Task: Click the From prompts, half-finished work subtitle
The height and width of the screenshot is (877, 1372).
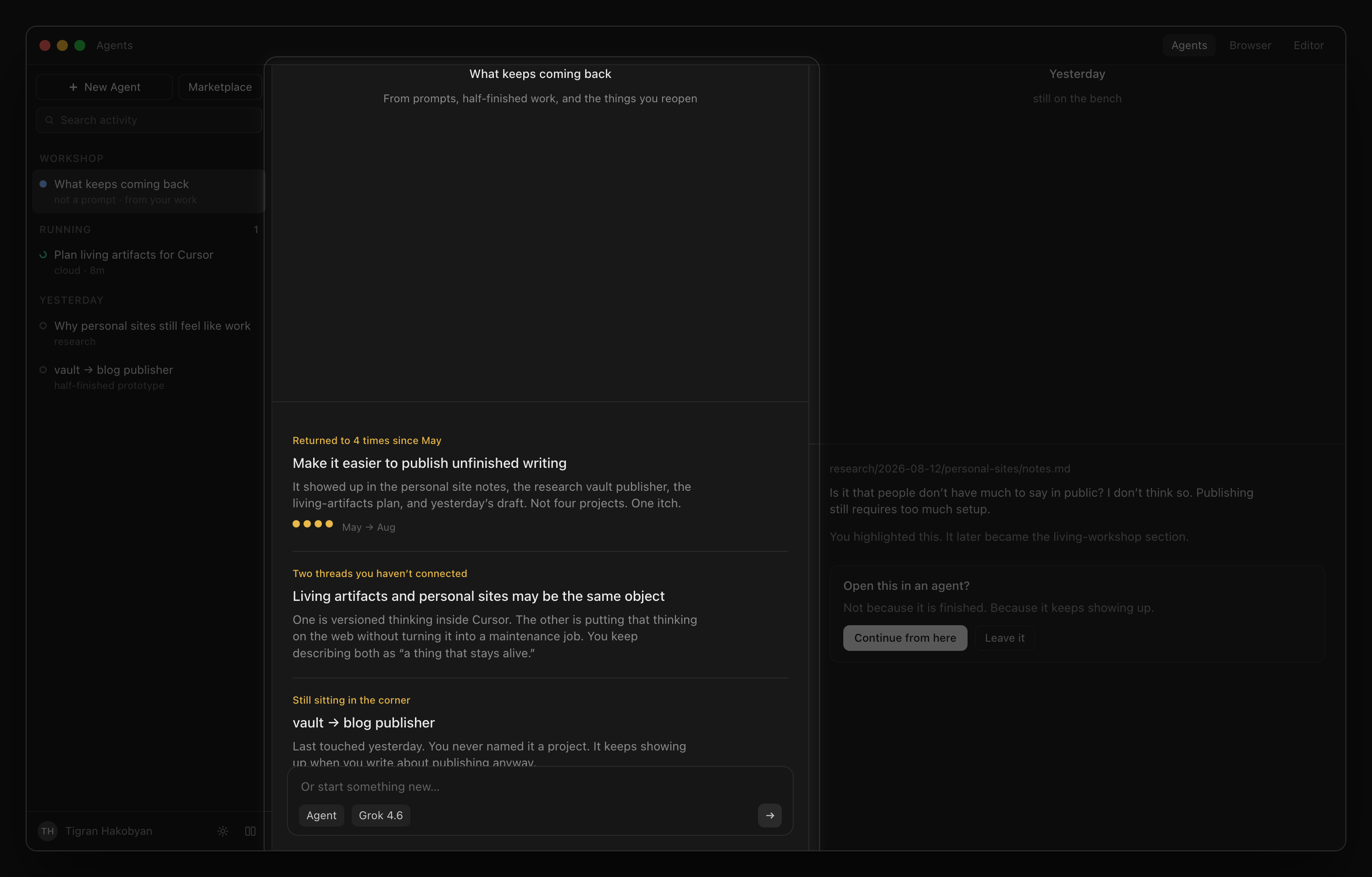Action: click(x=540, y=99)
